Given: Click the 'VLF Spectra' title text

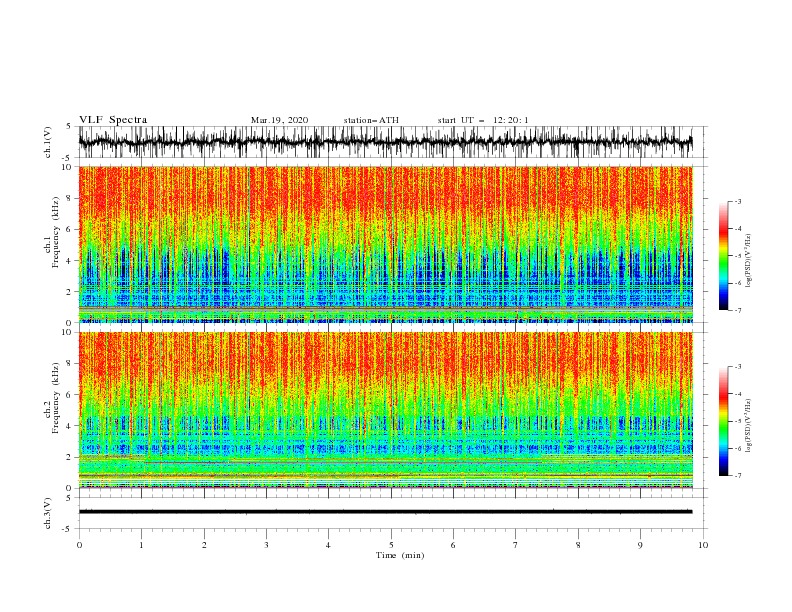Looking at the screenshot, I should [x=113, y=120].
